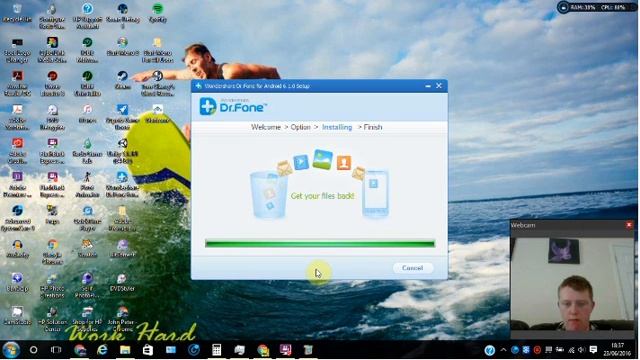Open the Store bag icon on taskbar
640x360 pixels.
pyautogui.click(x=148, y=350)
